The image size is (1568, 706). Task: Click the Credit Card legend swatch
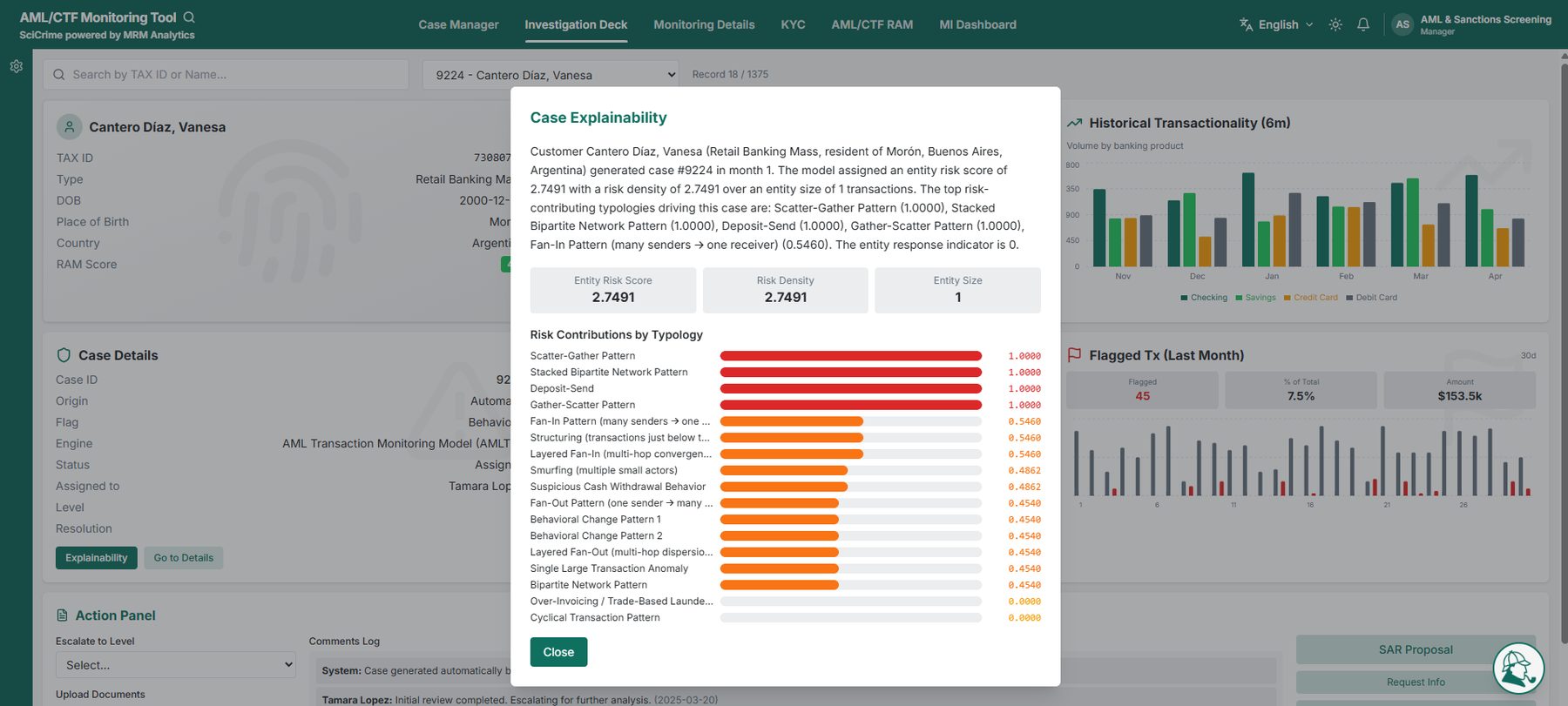tap(1287, 298)
